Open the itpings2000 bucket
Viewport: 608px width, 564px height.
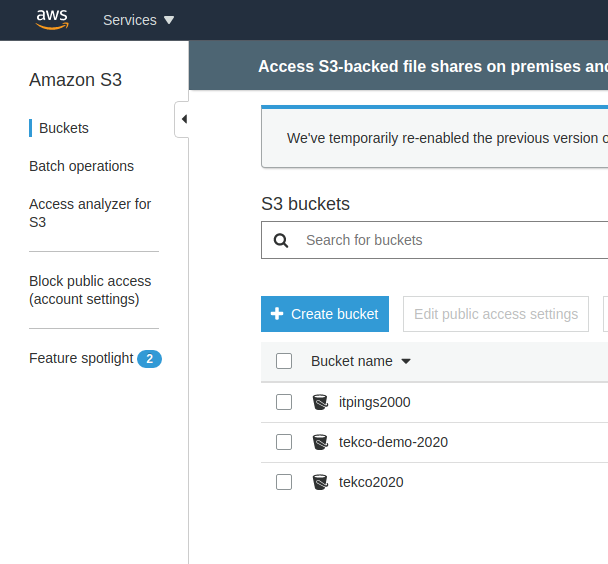tap(375, 402)
